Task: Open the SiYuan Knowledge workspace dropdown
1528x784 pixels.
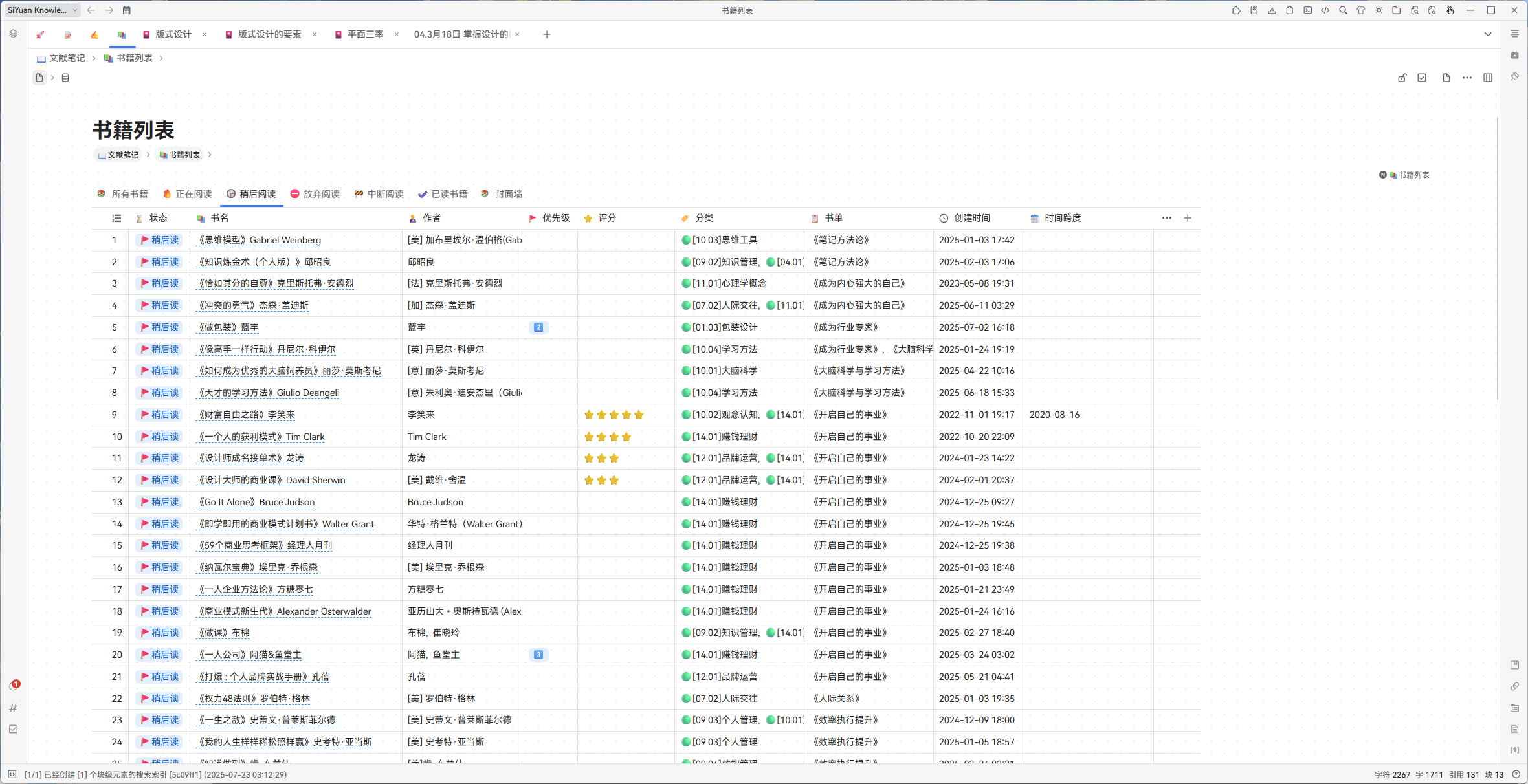Action: click(x=43, y=10)
